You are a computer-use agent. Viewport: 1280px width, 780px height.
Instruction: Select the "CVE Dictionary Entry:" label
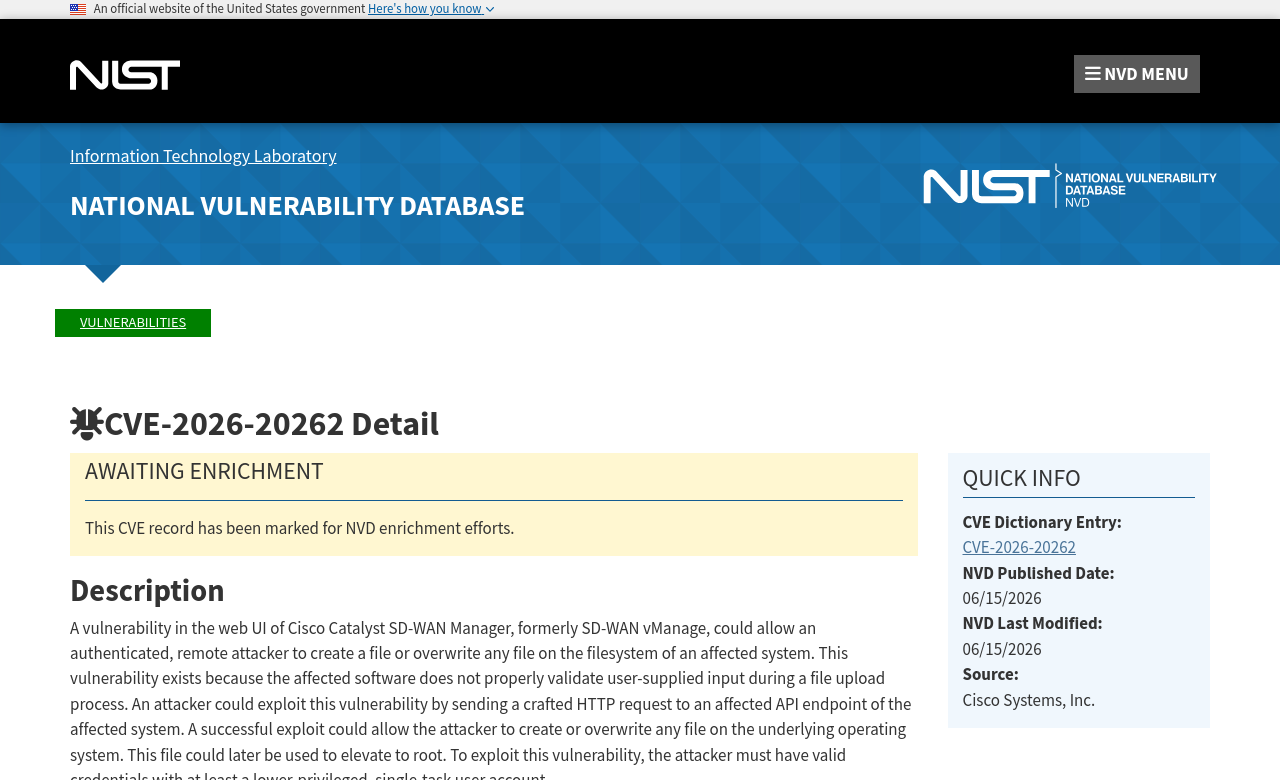[1042, 522]
